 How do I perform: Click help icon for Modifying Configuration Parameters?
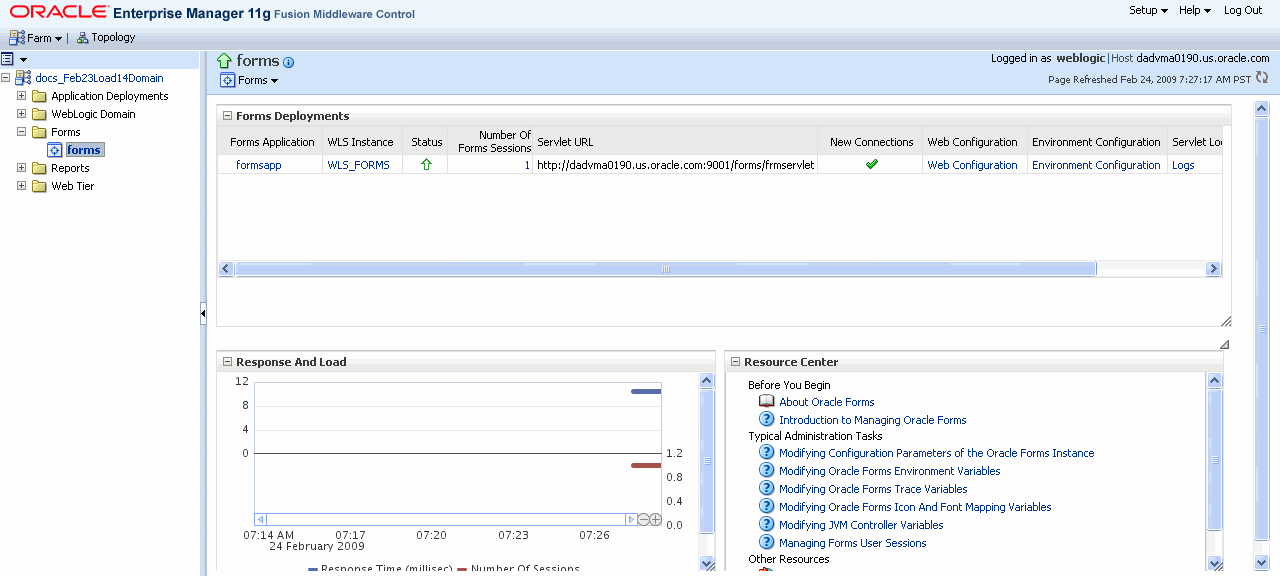click(767, 452)
